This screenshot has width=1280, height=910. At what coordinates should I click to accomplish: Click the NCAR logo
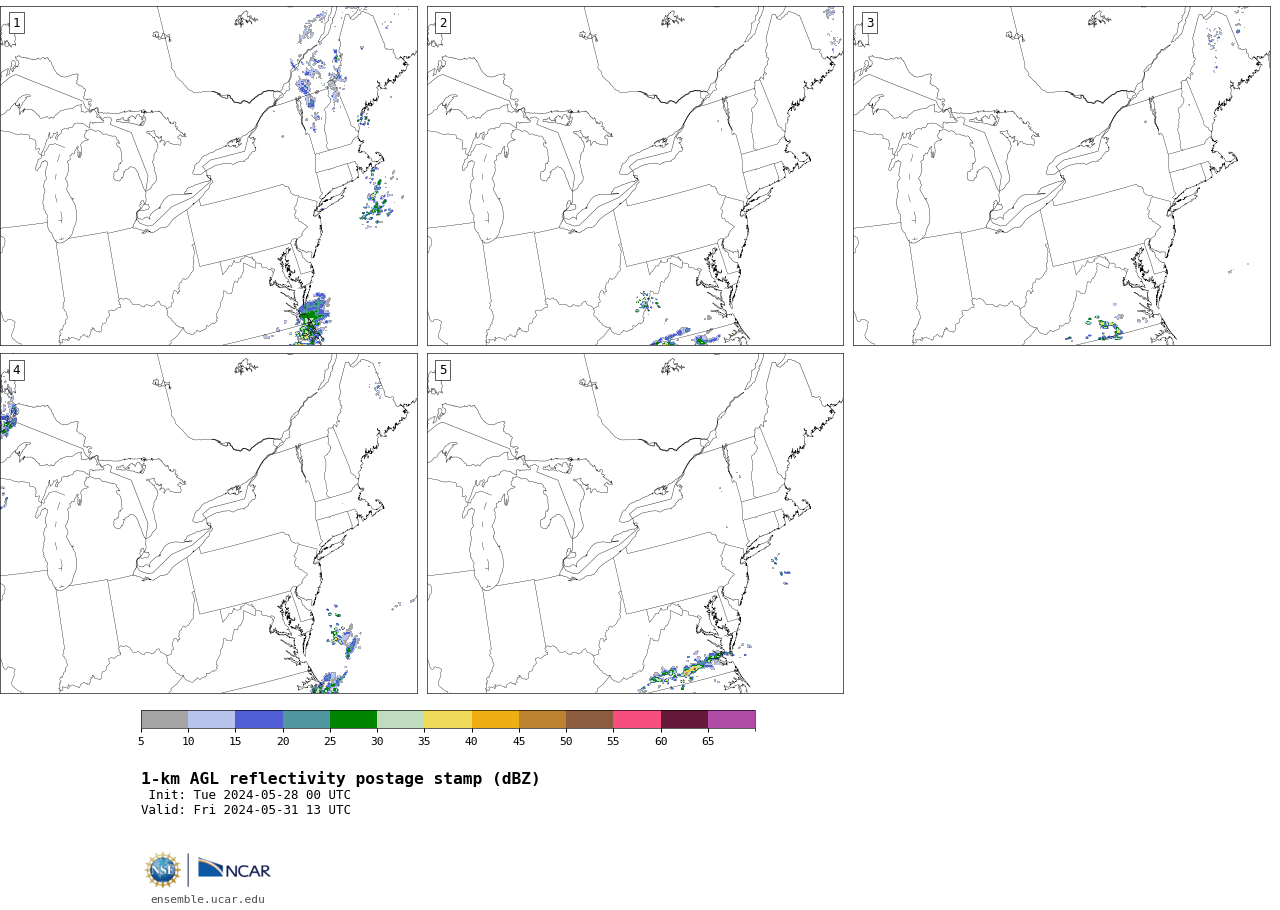coord(234,869)
